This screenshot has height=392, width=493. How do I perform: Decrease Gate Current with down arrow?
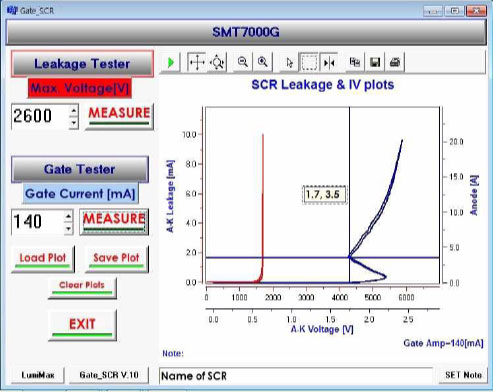68,229
